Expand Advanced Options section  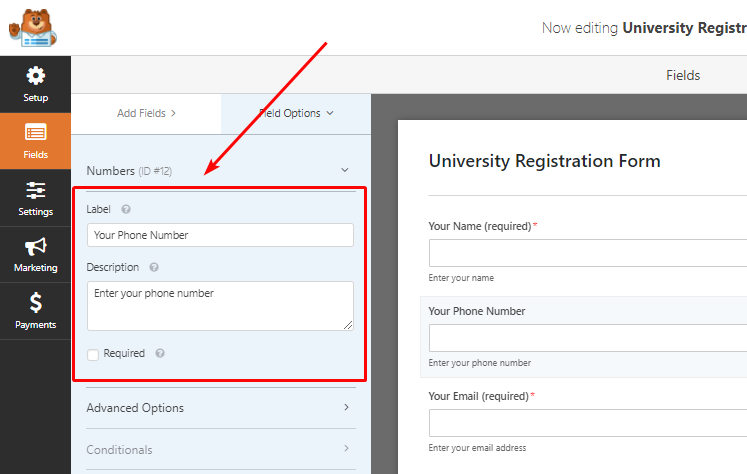tap(219, 408)
